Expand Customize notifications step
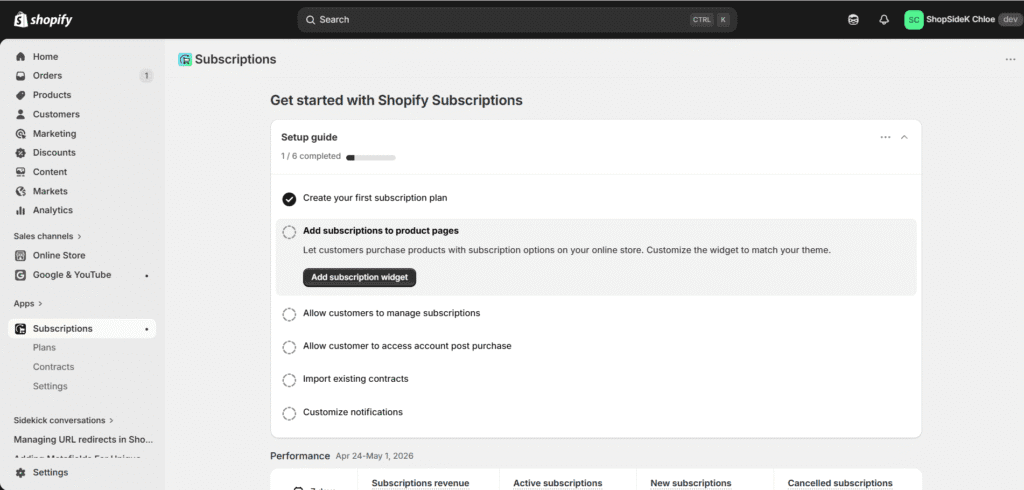This screenshot has height=490, width=1024. 353,412
